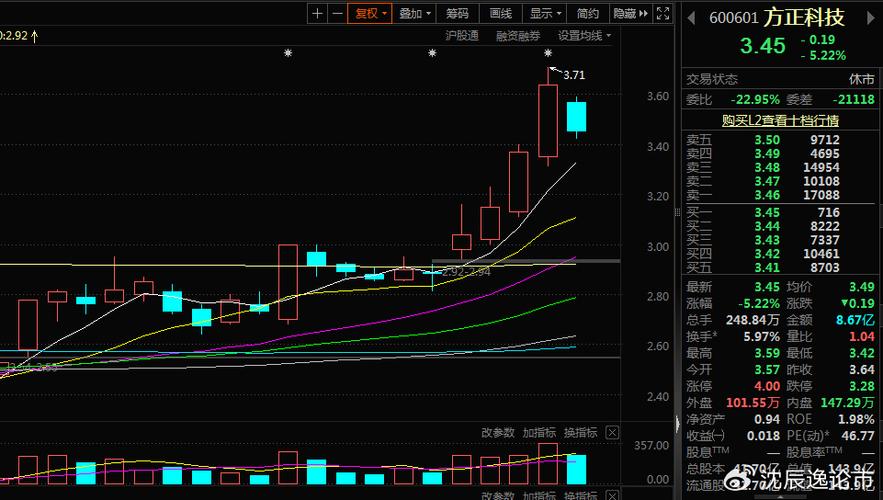
Task: Click the minus zoom-out chart icon
Action: click(x=337, y=13)
